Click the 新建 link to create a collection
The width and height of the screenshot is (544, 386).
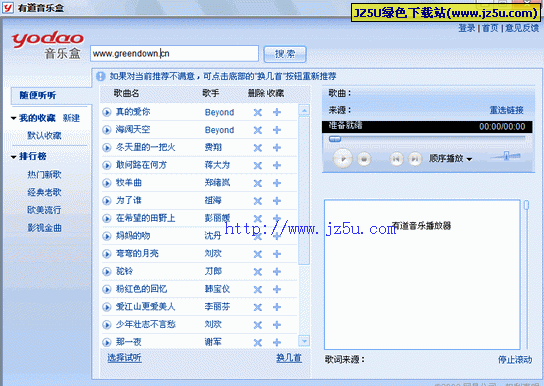(71, 118)
